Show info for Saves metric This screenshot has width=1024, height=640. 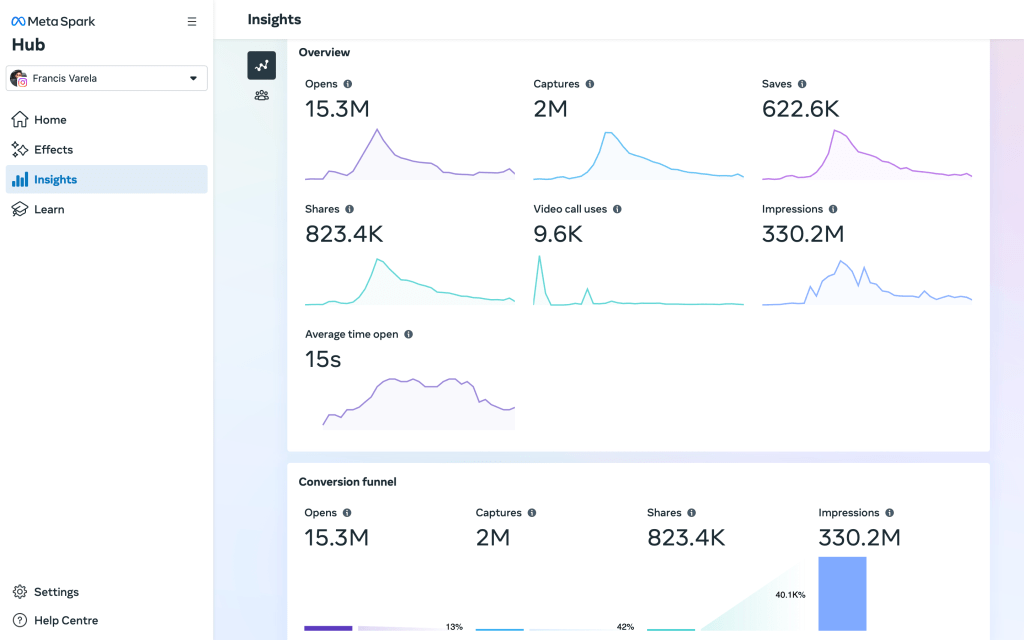802,84
